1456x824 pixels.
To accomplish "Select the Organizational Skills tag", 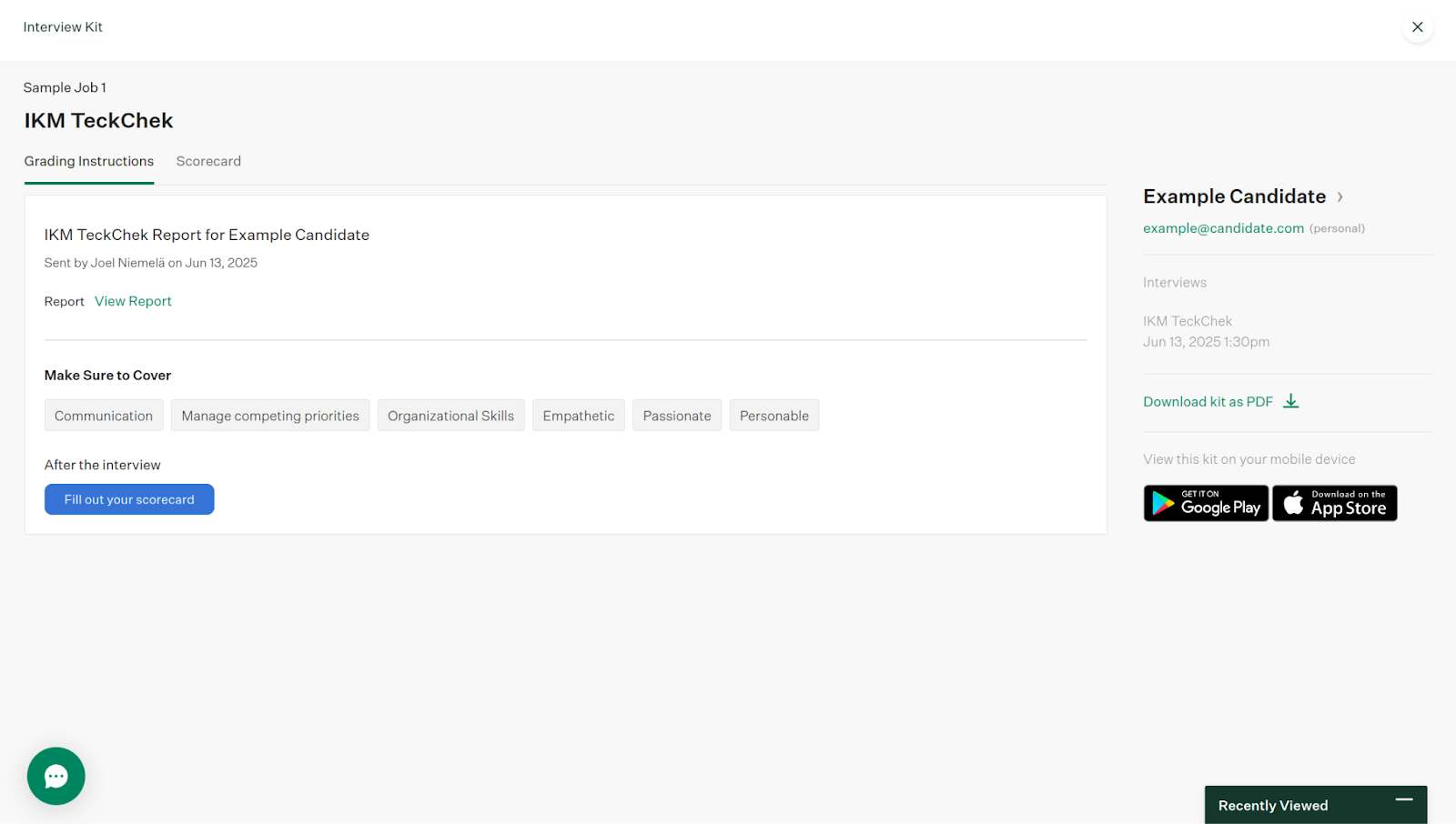I will coord(451,416).
